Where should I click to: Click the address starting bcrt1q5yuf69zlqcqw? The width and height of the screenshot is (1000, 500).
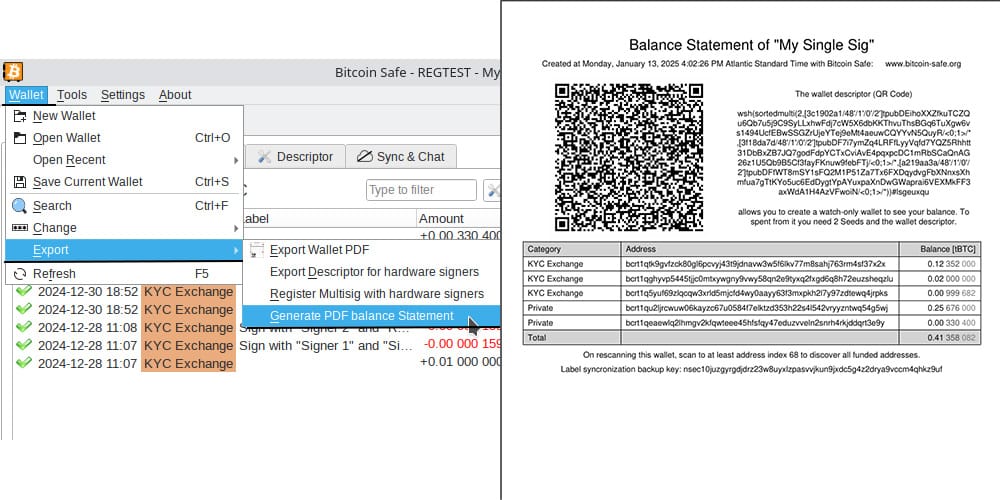754,293
